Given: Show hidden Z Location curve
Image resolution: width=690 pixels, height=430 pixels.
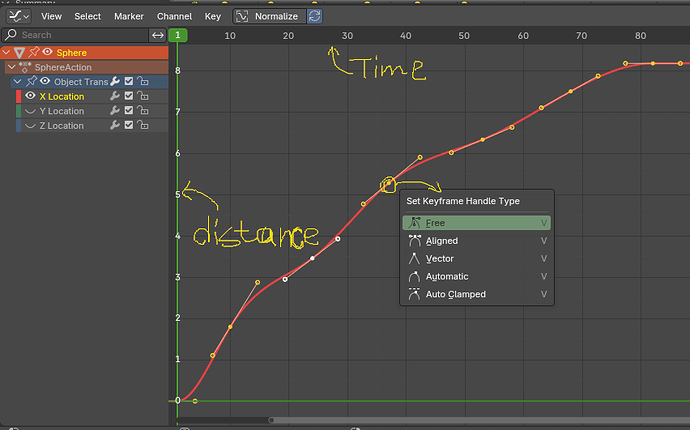Looking at the screenshot, I should click(x=30, y=125).
